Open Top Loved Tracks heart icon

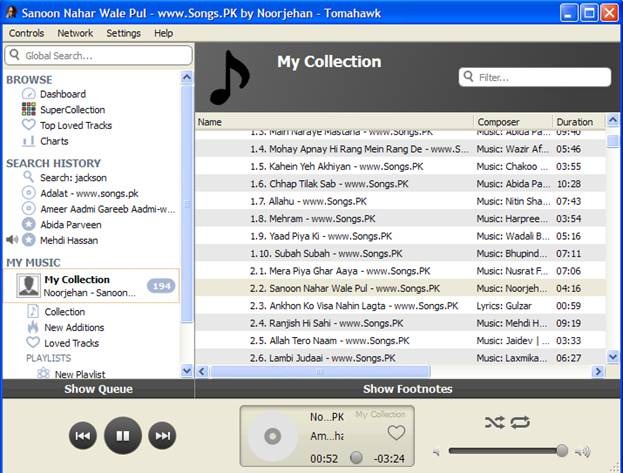point(29,126)
